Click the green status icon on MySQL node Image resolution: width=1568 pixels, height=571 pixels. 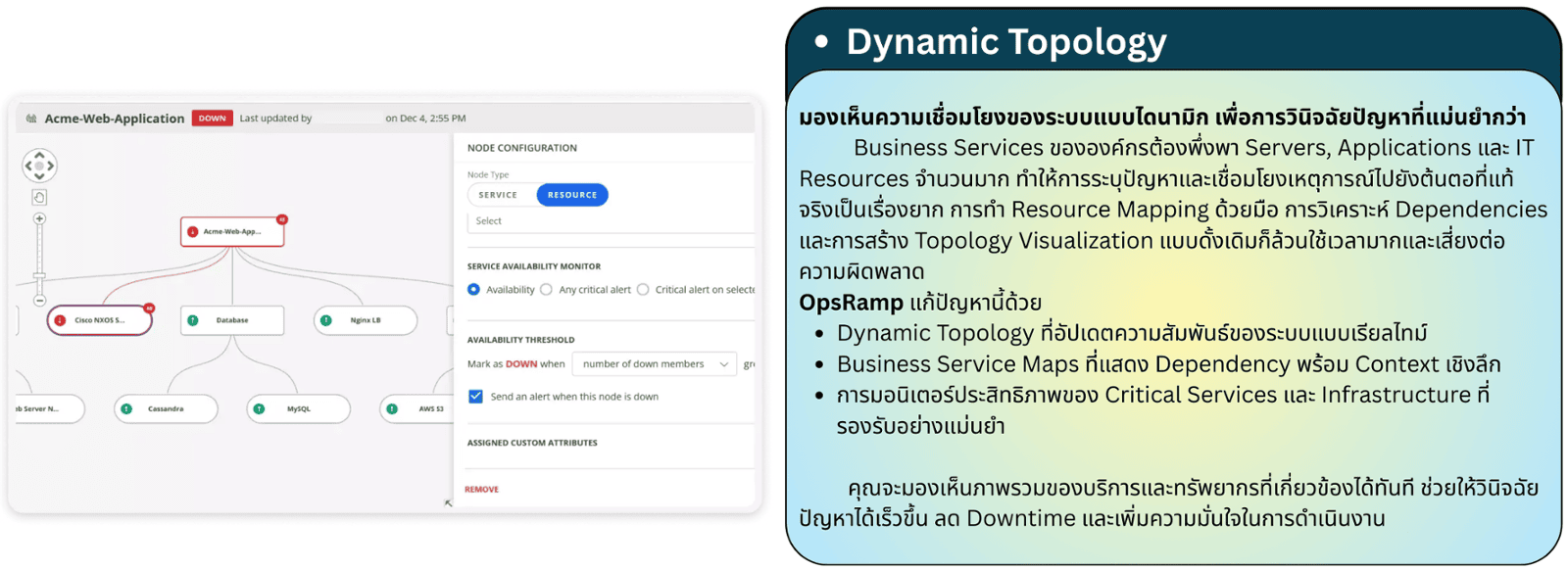(x=259, y=408)
